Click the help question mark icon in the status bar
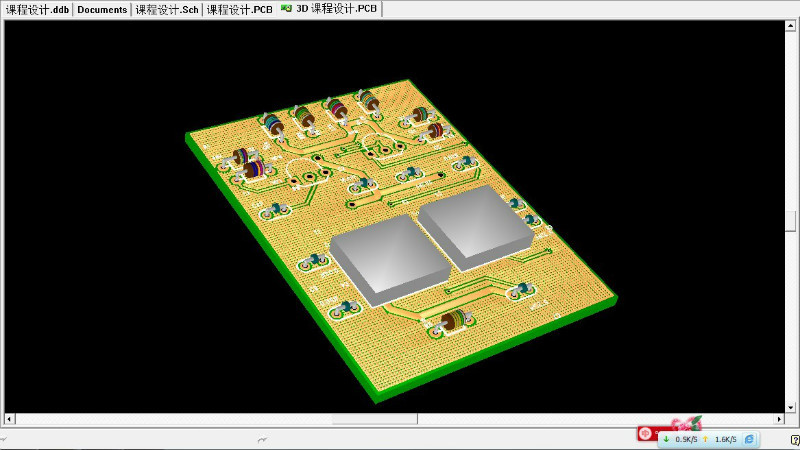 [x=794, y=440]
